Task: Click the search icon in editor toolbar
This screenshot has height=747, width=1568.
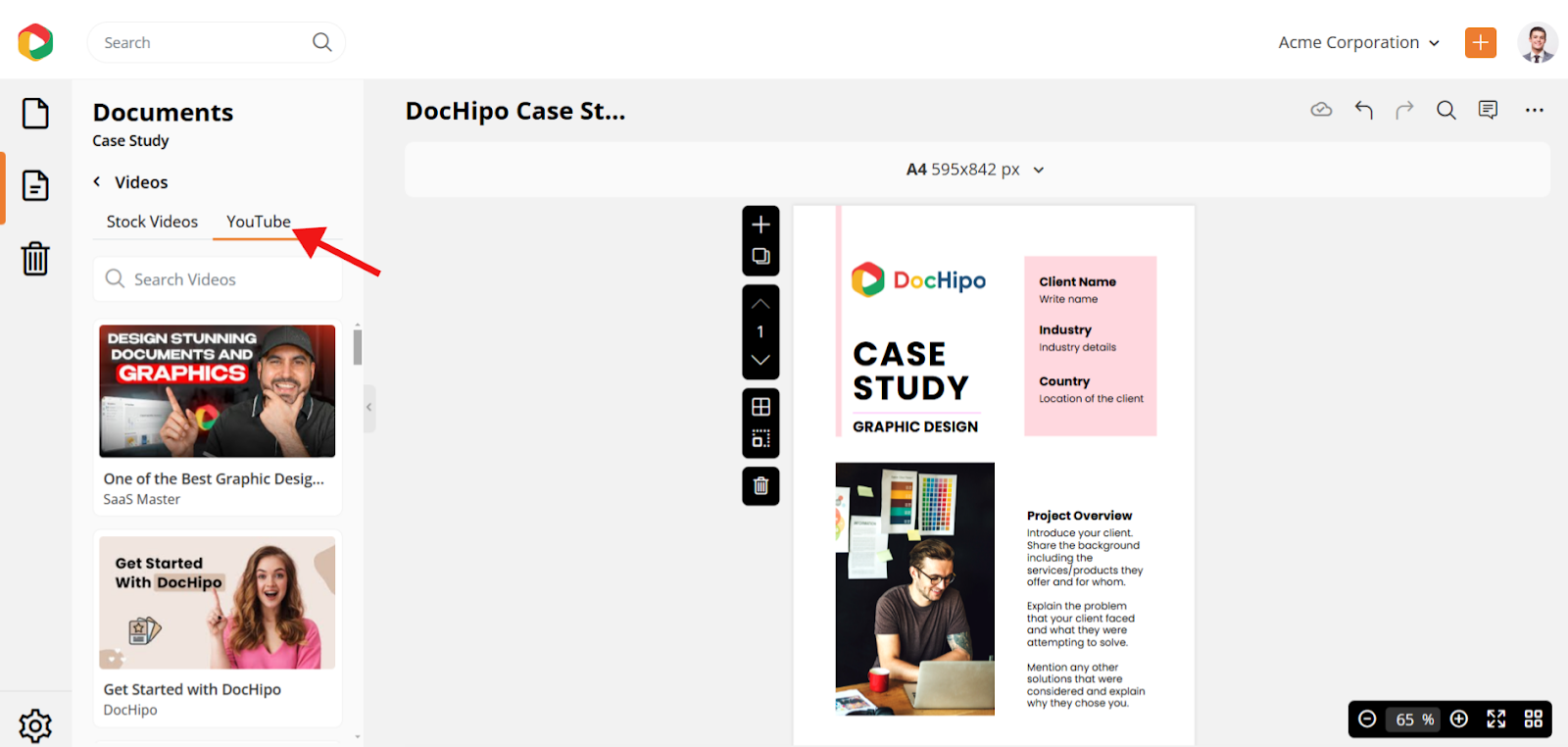Action: 1445,110
